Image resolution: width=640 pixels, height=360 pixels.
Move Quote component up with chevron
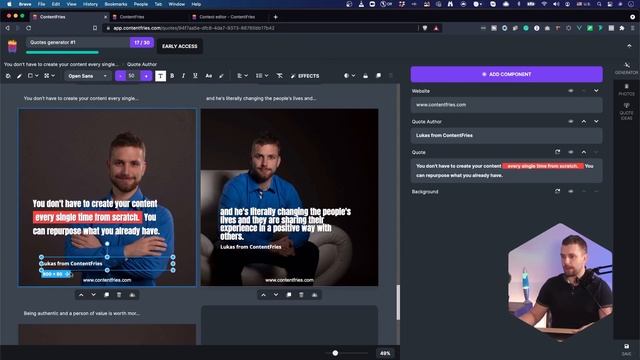[584, 152]
